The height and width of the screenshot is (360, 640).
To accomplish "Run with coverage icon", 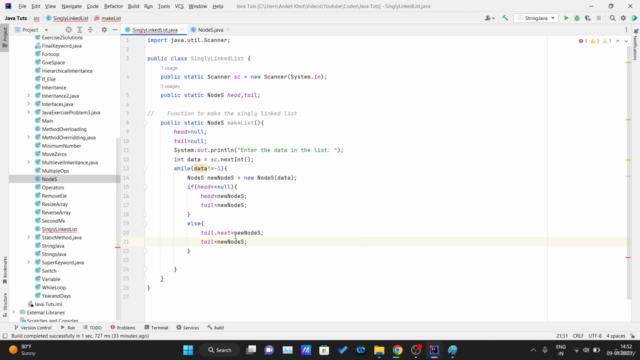I will click(x=588, y=18).
